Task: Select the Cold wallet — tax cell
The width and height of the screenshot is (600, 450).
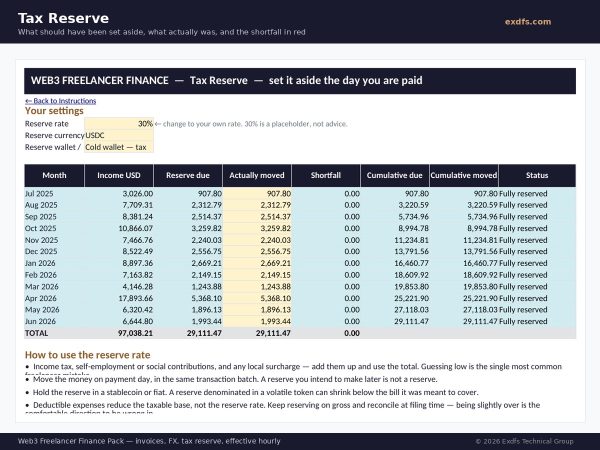Action: [119, 147]
